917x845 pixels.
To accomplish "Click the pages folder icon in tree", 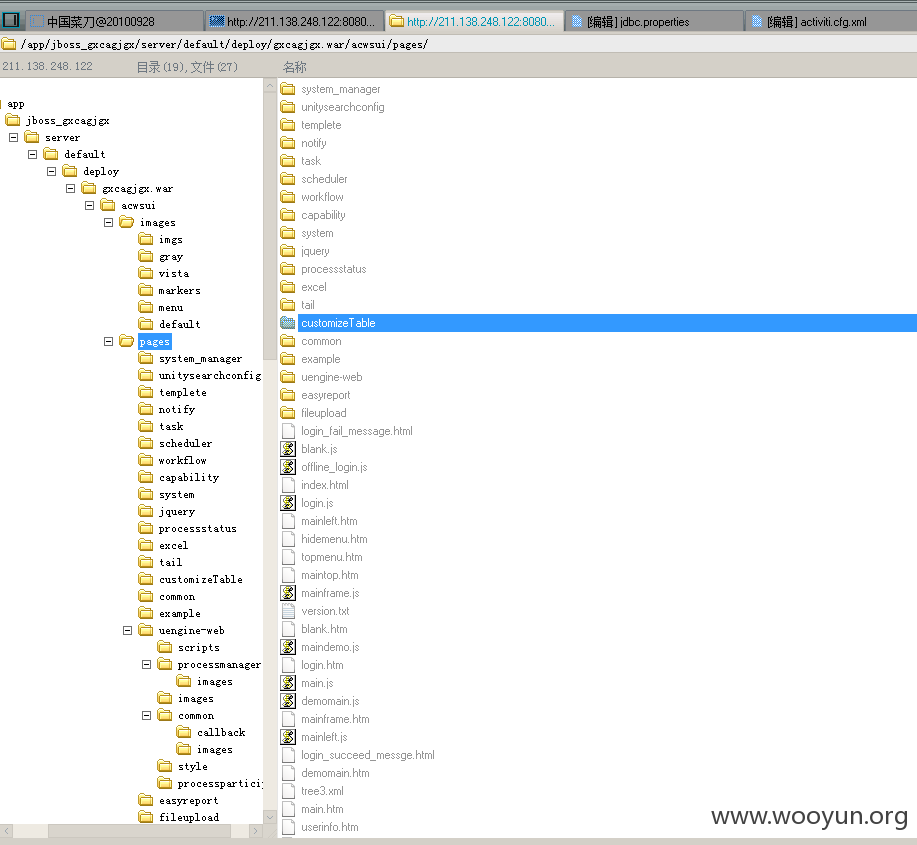I will pyautogui.click(x=127, y=341).
